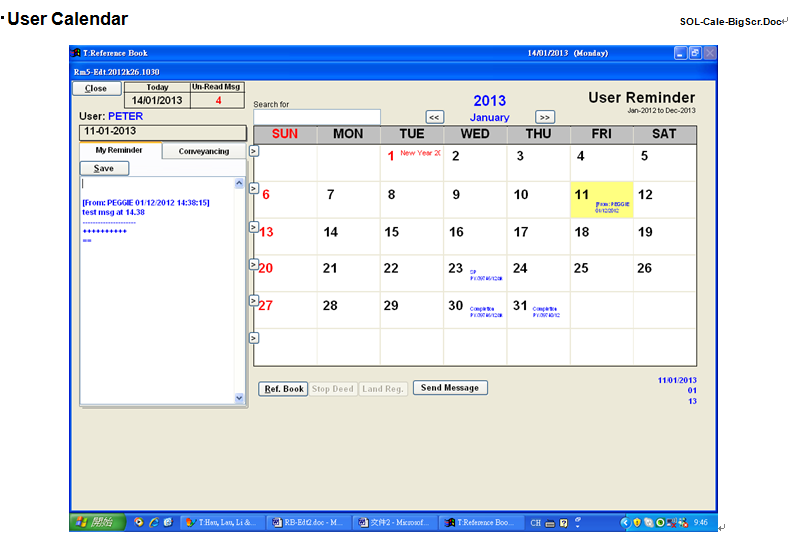
Task: Click the keyboard icon in the language bar
Action: click(x=550, y=523)
